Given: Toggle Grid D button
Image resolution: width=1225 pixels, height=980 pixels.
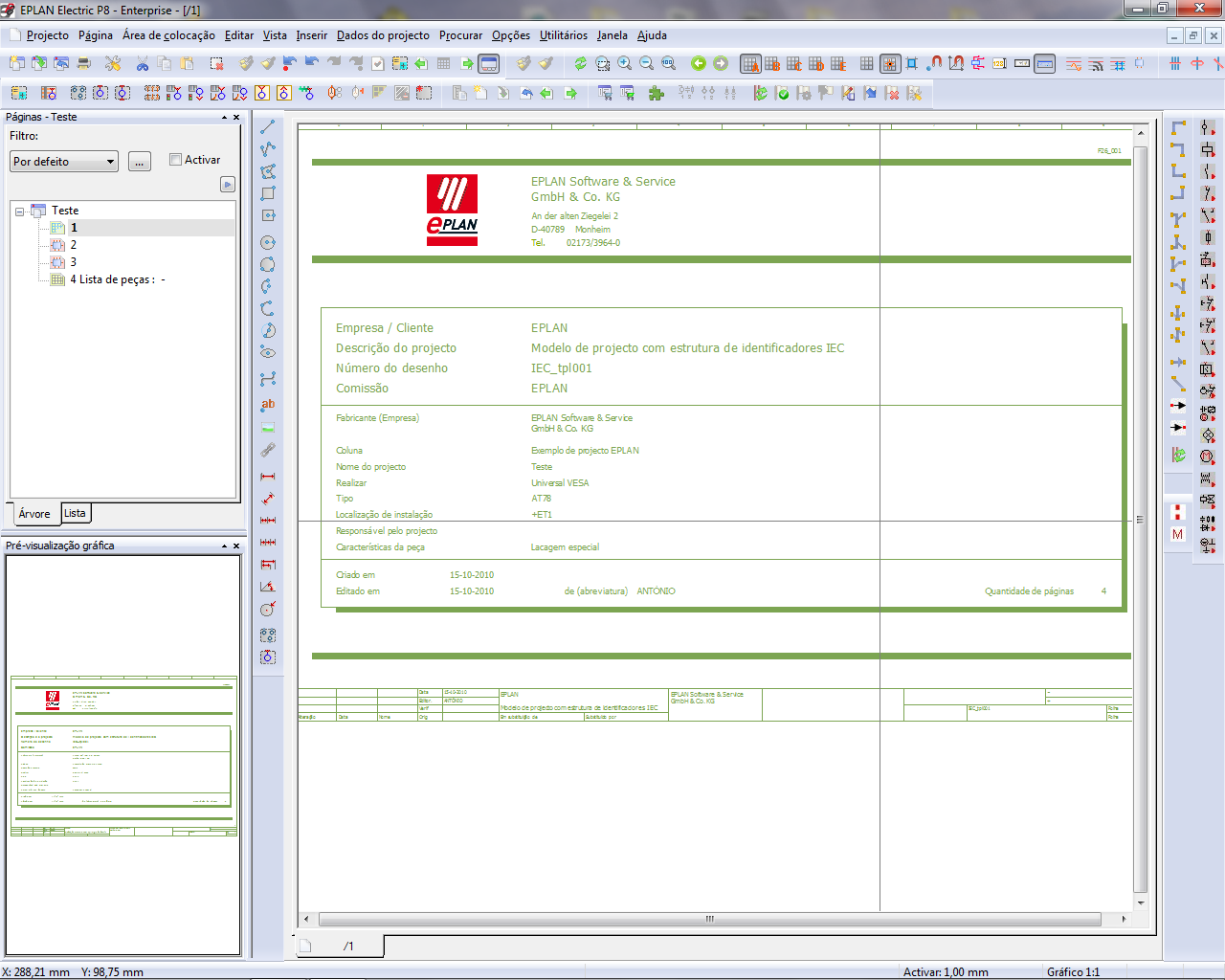Looking at the screenshot, I should tap(816, 63).
